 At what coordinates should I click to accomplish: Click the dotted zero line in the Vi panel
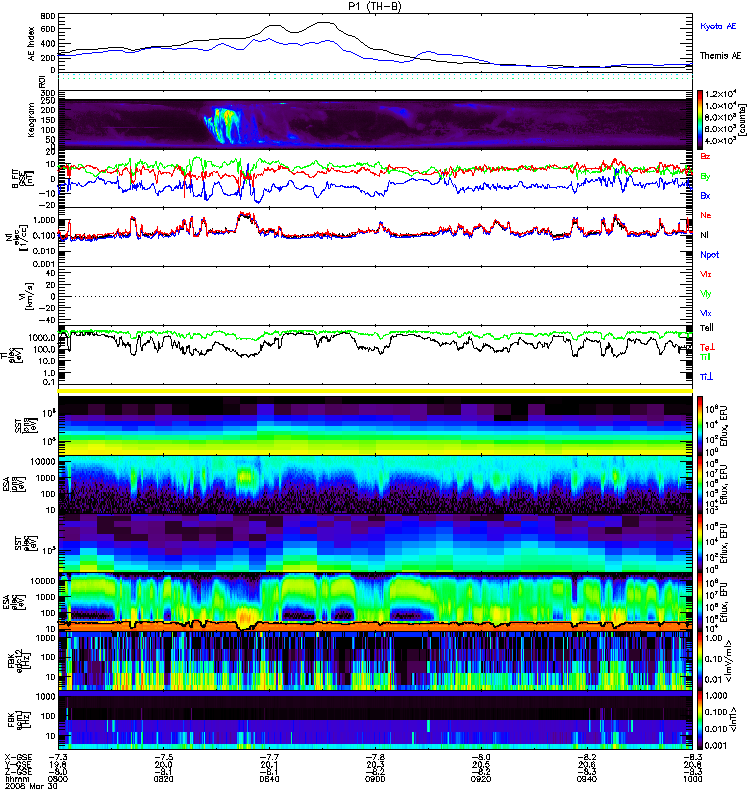375,296
